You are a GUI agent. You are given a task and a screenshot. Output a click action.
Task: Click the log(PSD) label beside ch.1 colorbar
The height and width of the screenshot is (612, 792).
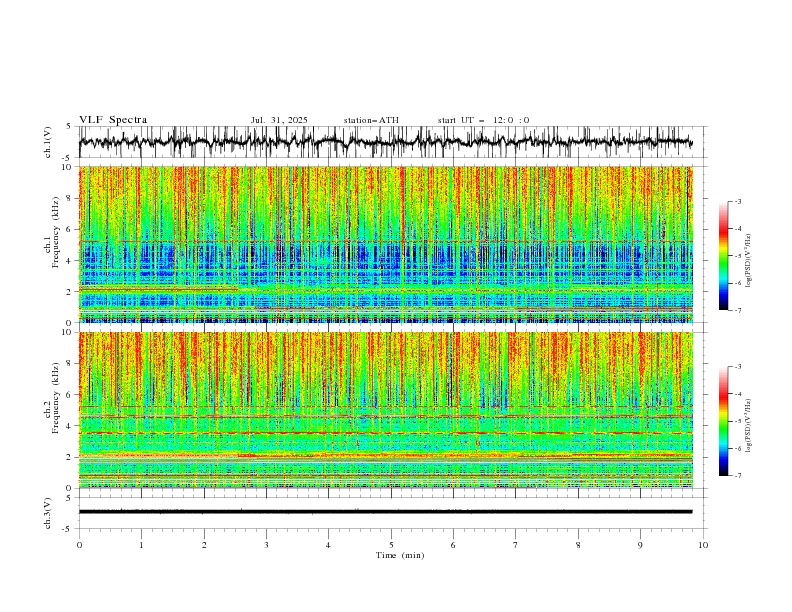coord(749,261)
